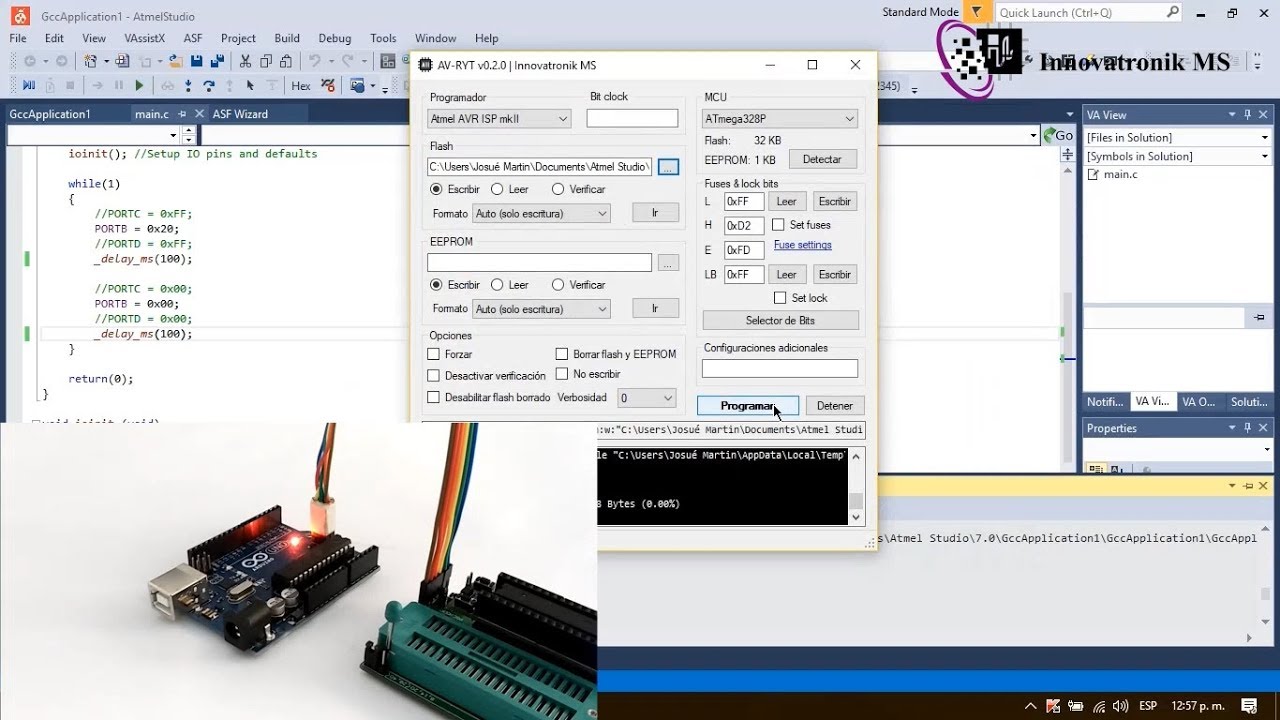The height and width of the screenshot is (720, 1280).
Task: Click the Open File folder icon
Action: (175, 61)
